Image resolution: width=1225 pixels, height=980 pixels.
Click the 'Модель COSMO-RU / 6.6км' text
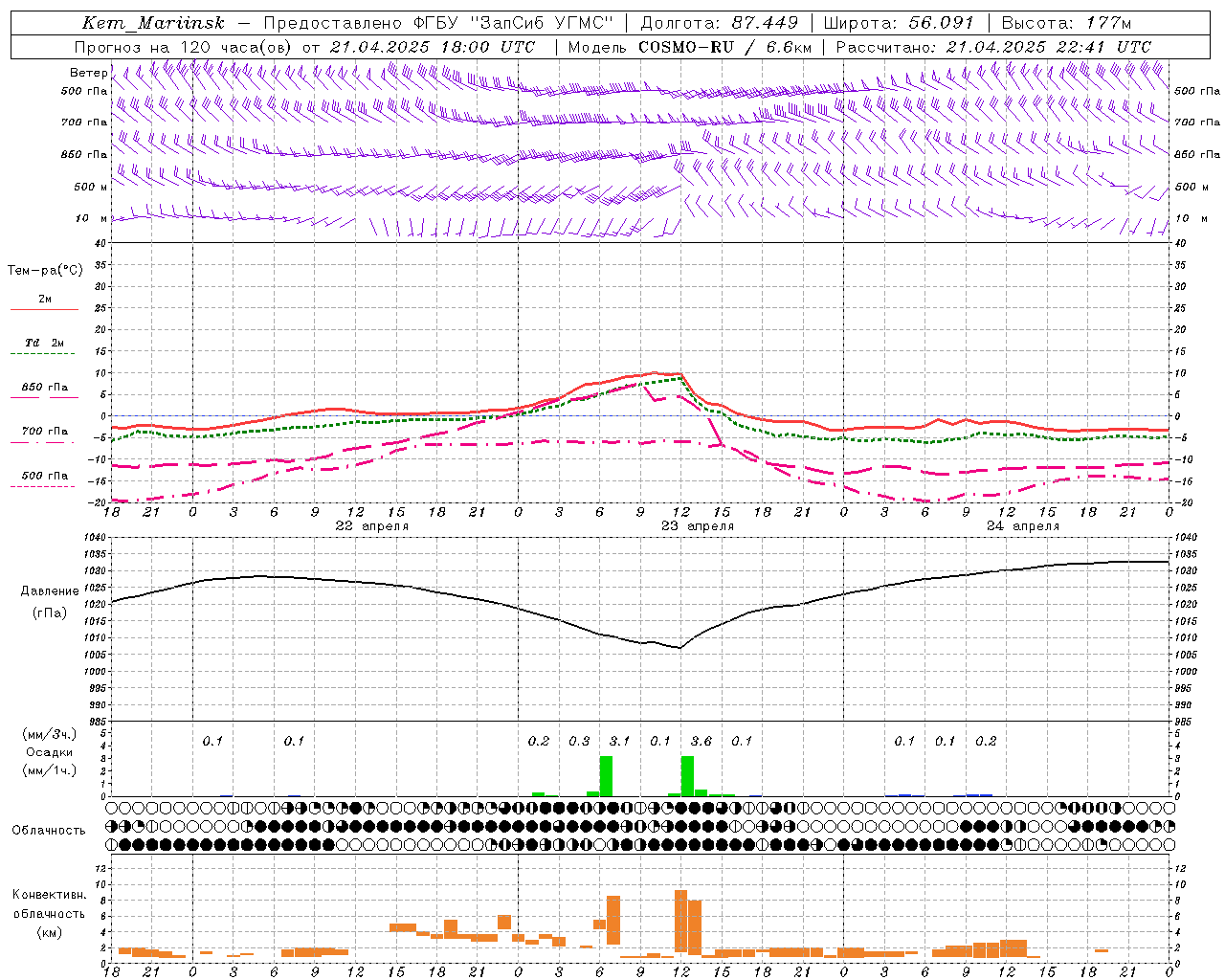(x=690, y=46)
